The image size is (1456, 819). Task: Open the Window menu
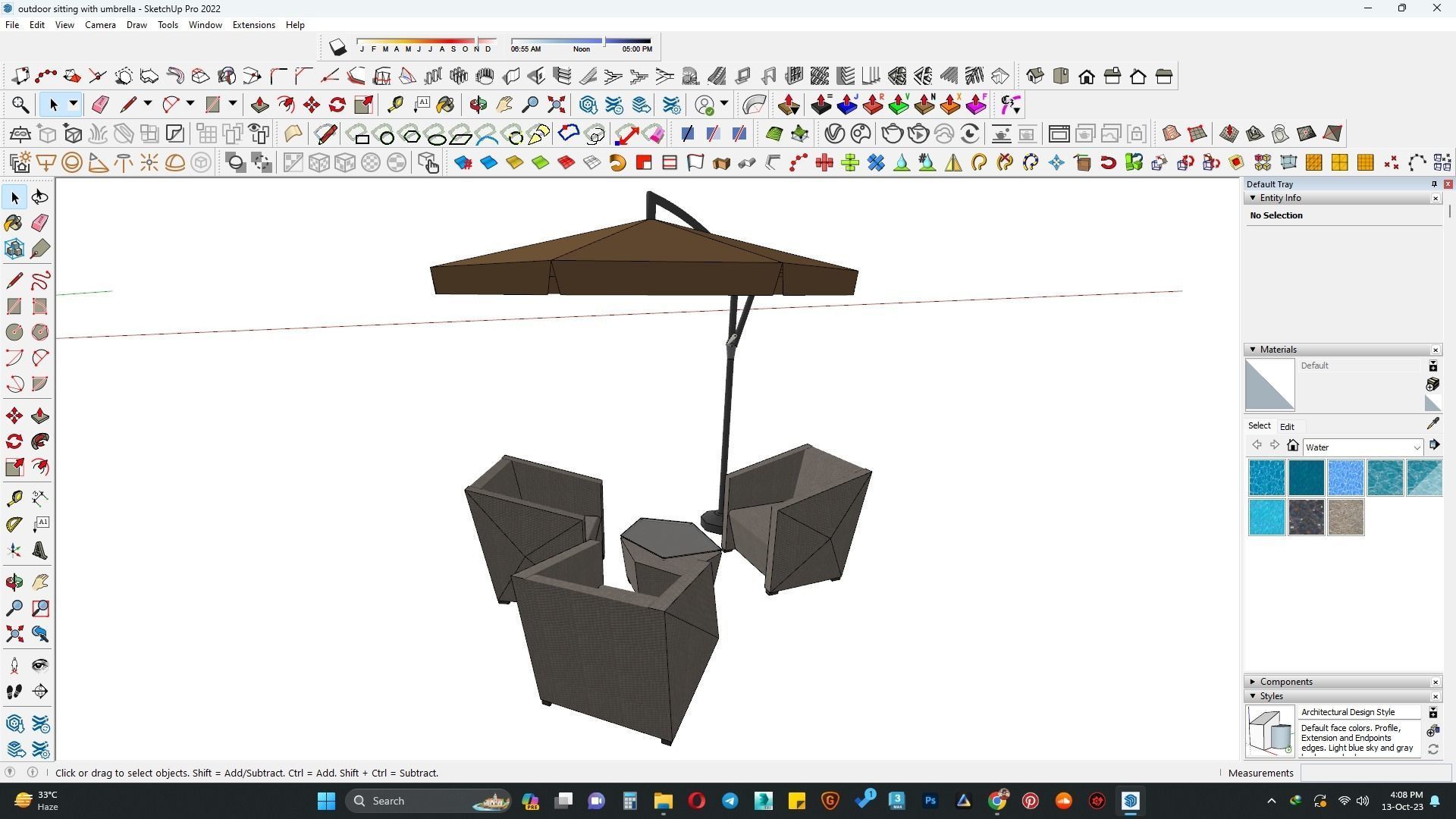(205, 25)
